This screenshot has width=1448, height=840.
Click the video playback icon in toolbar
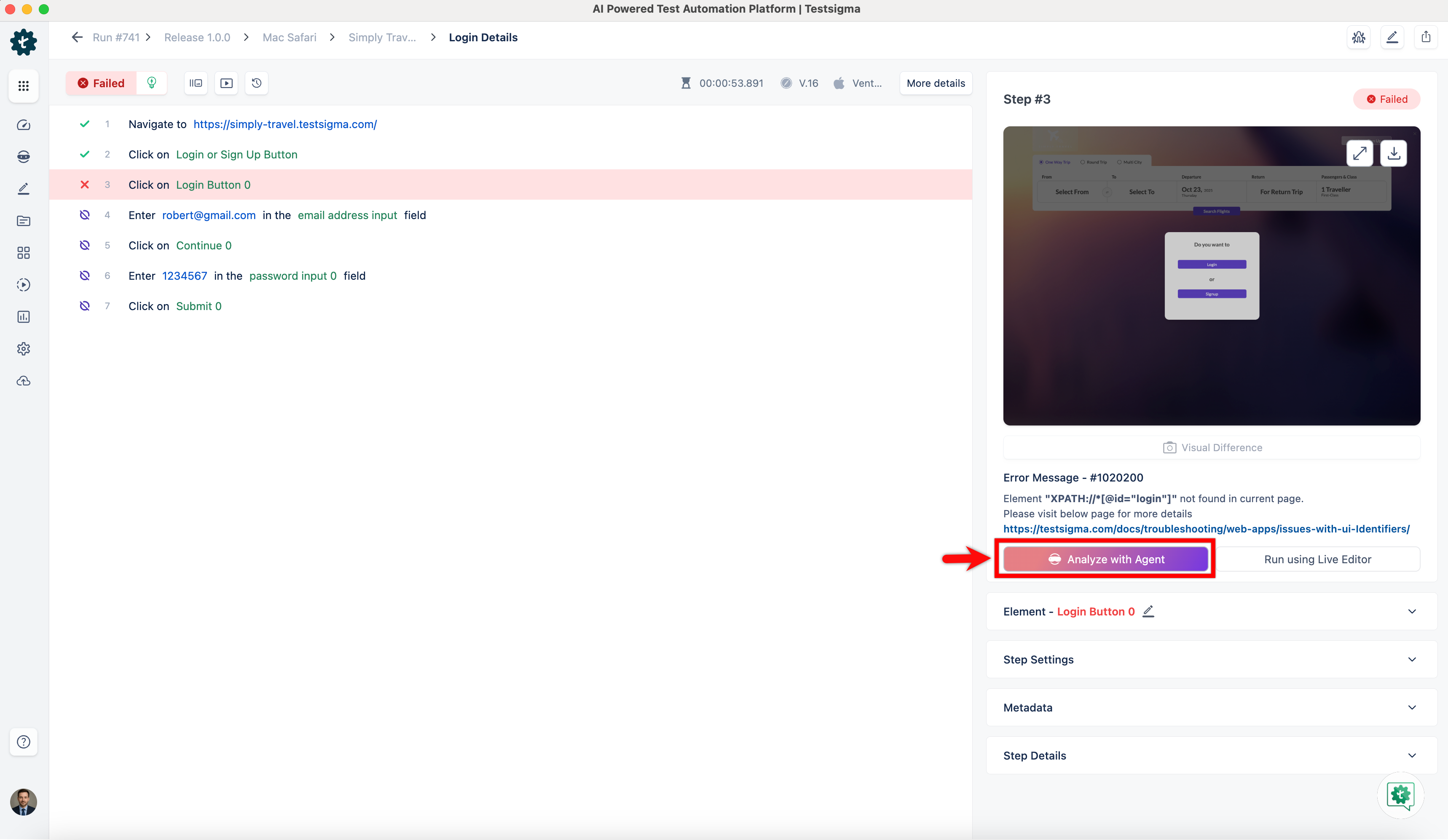(x=226, y=83)
